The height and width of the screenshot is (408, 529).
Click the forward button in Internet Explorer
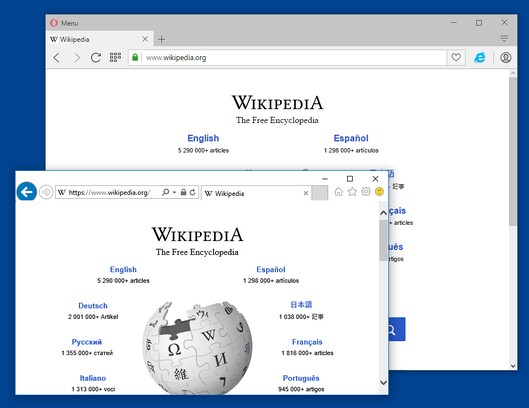46,192
